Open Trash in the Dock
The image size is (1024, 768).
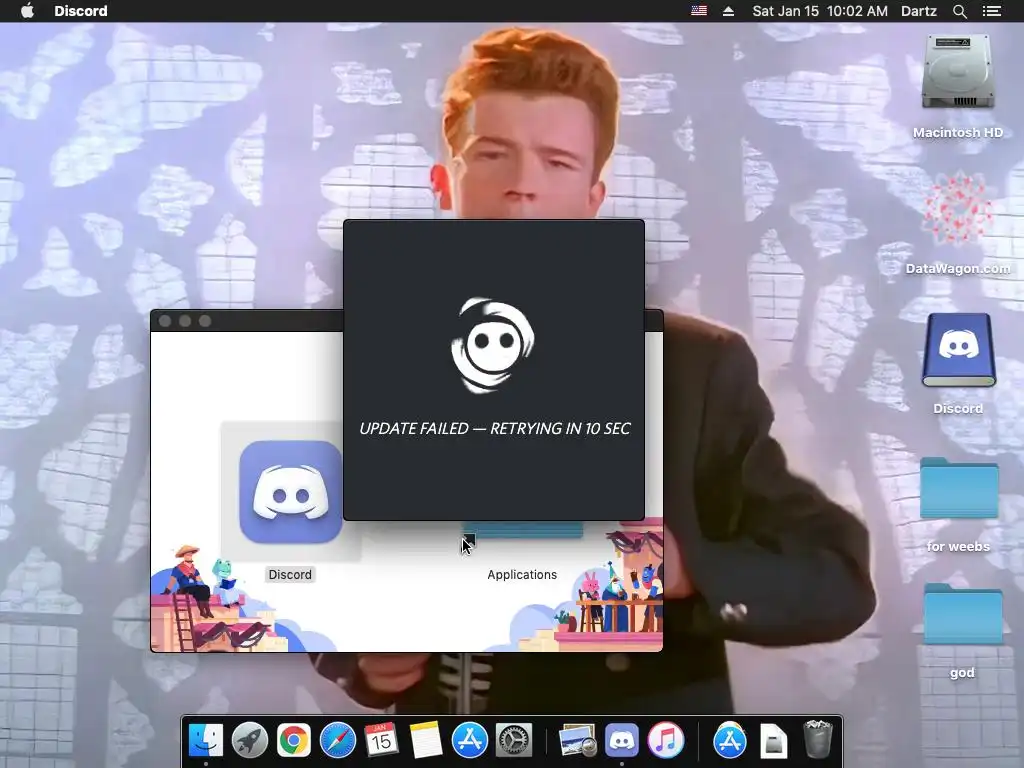817,739
